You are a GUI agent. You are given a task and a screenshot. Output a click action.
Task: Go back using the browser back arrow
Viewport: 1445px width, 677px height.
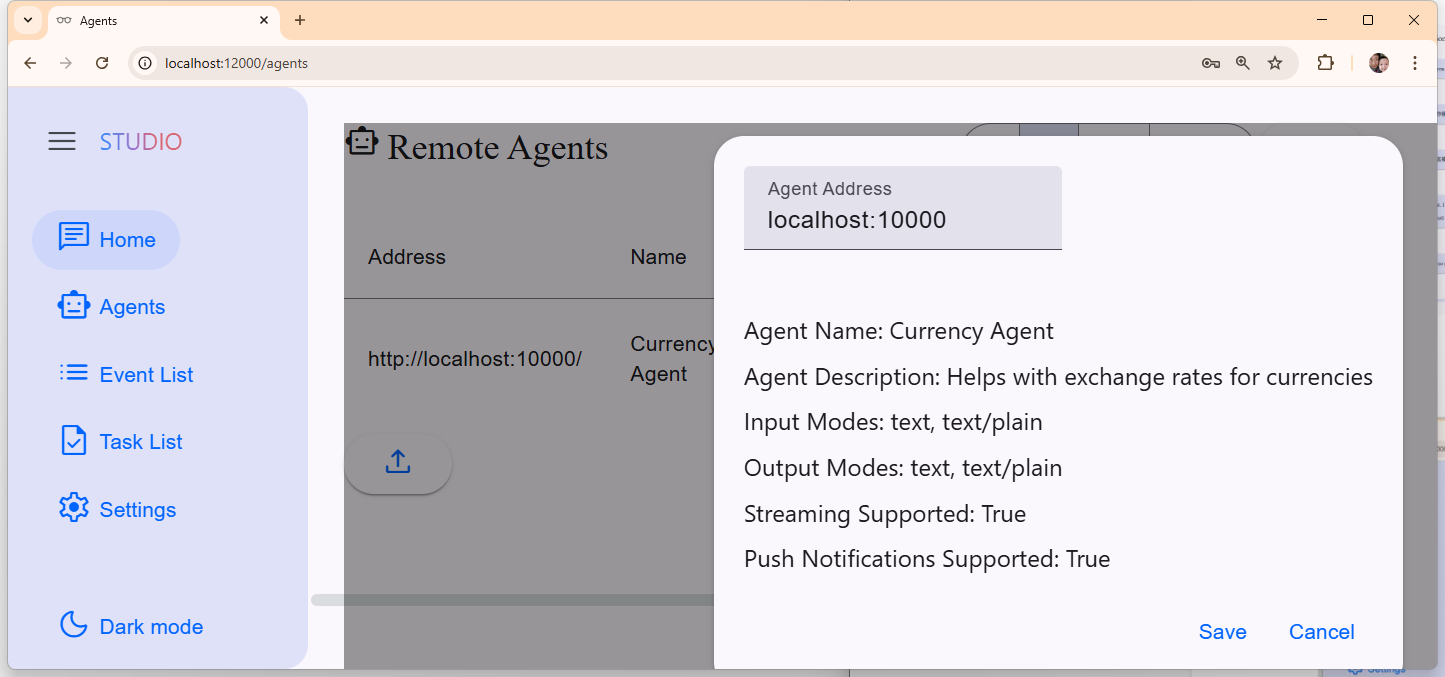[30, 63]
